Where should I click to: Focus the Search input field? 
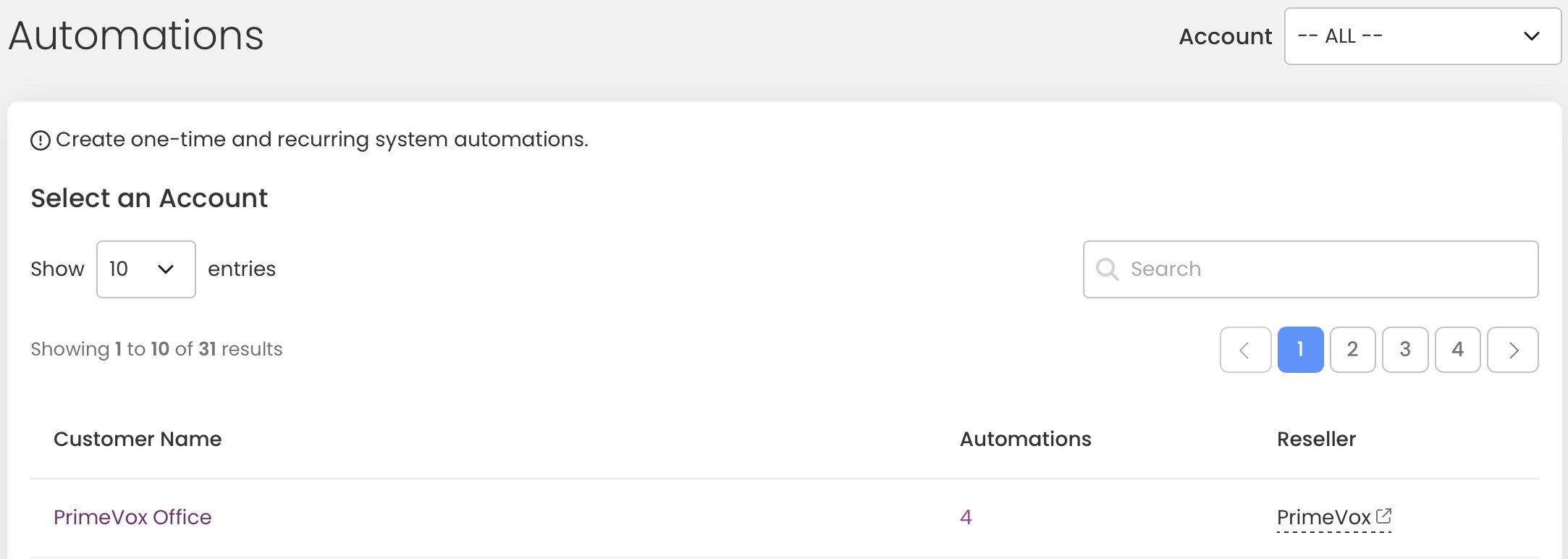pos(1310,269)
